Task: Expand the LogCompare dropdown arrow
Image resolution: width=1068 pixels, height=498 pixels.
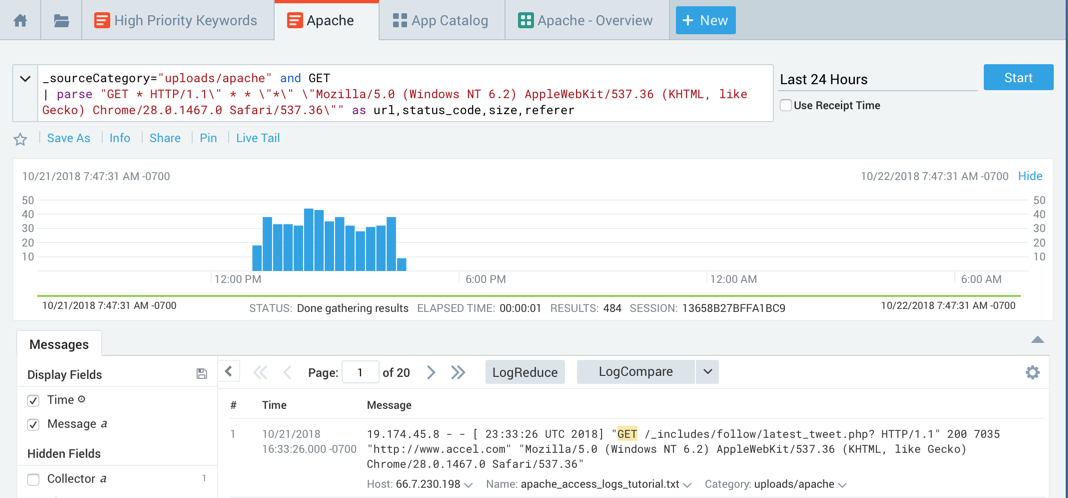Action: pos(707,372)
